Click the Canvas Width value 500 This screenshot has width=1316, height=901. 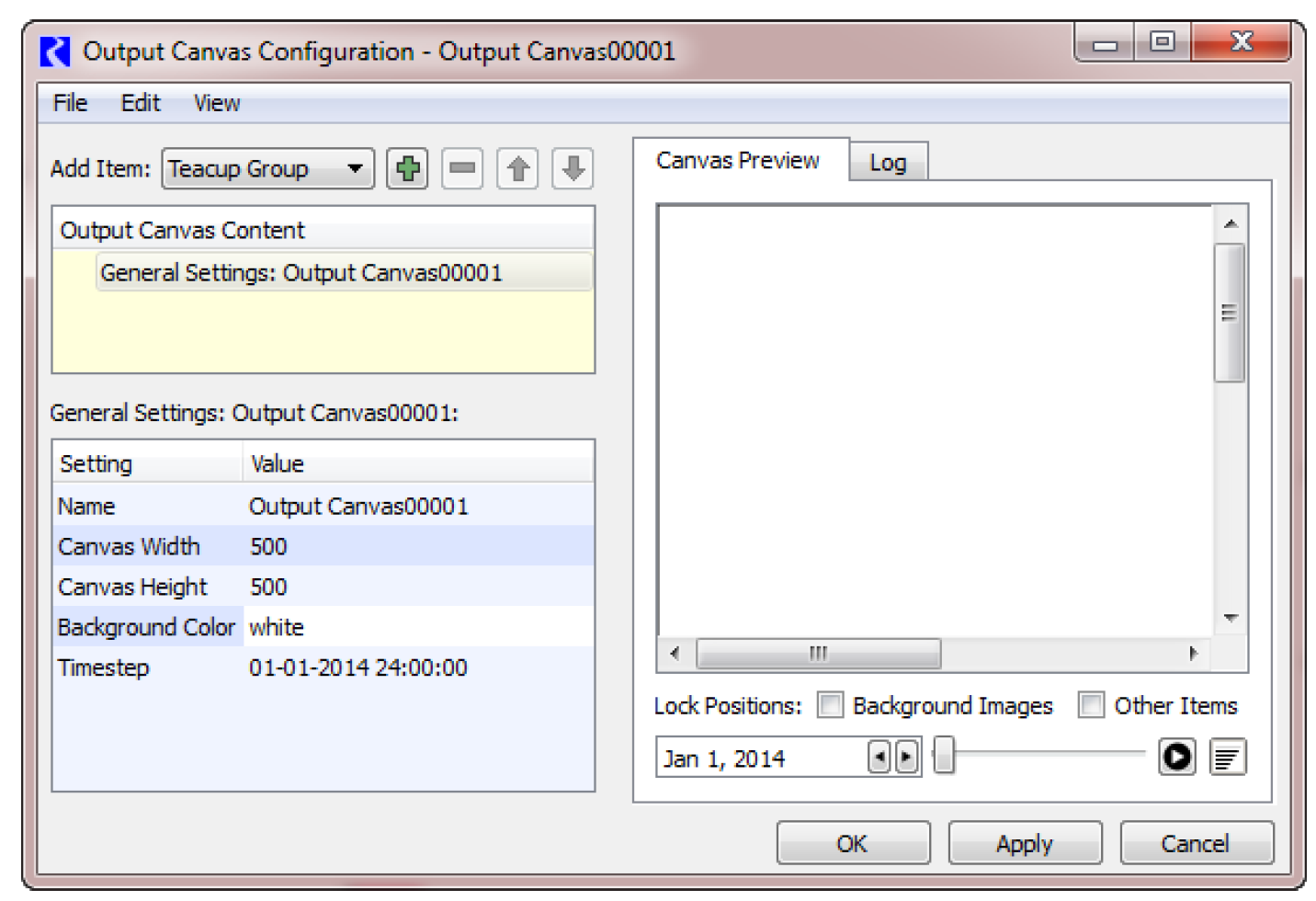pyautogui.click(x=268, y=547)
